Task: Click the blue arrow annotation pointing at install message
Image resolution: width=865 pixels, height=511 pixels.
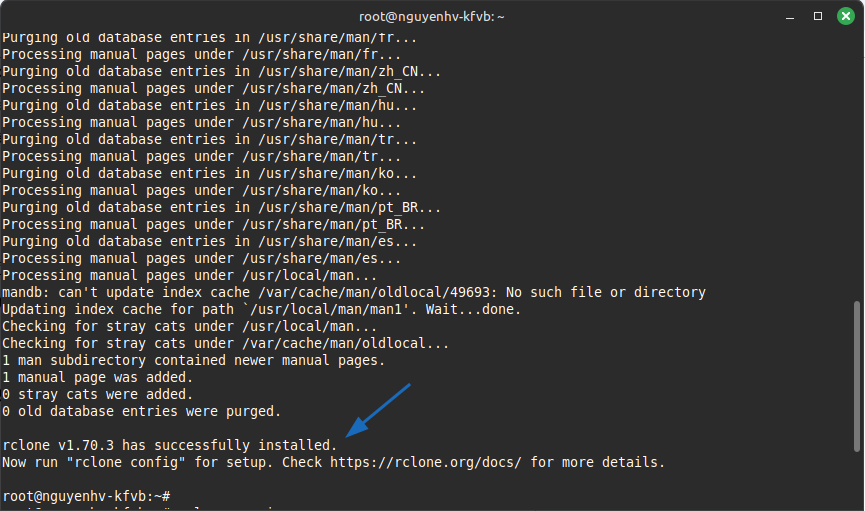Action: 377,408
